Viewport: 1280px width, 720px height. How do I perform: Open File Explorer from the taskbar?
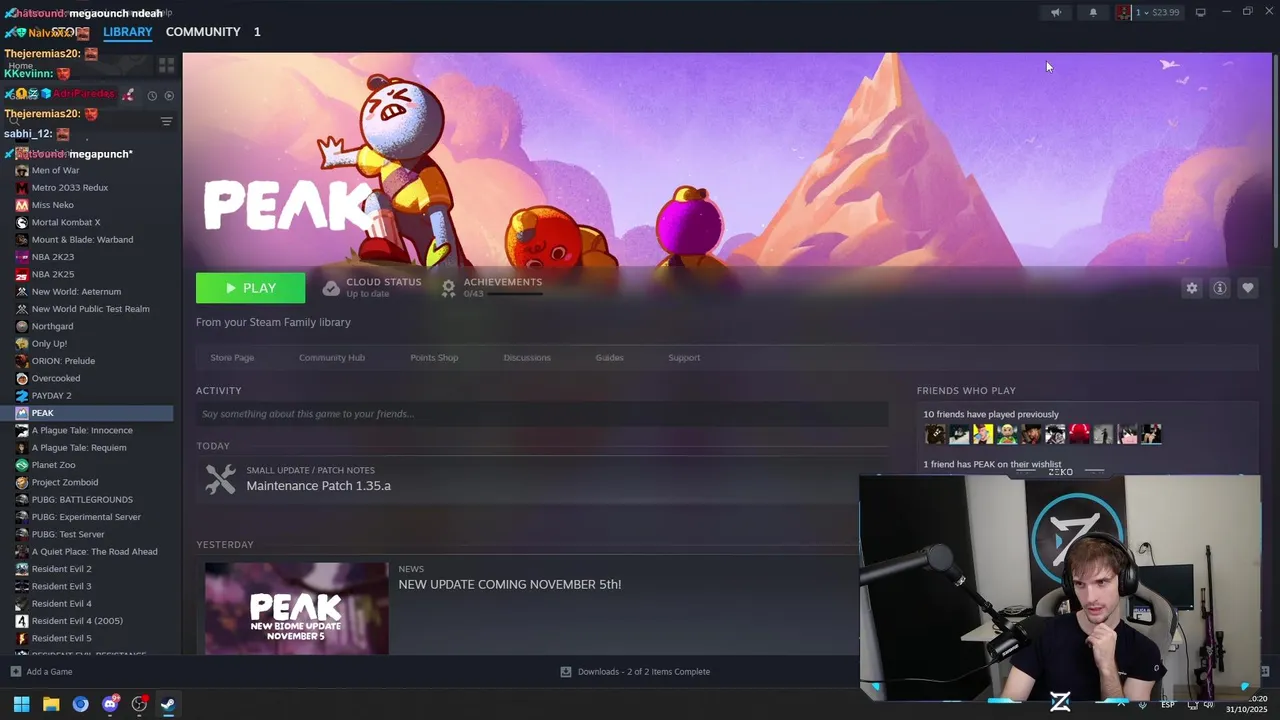[51, 704]
